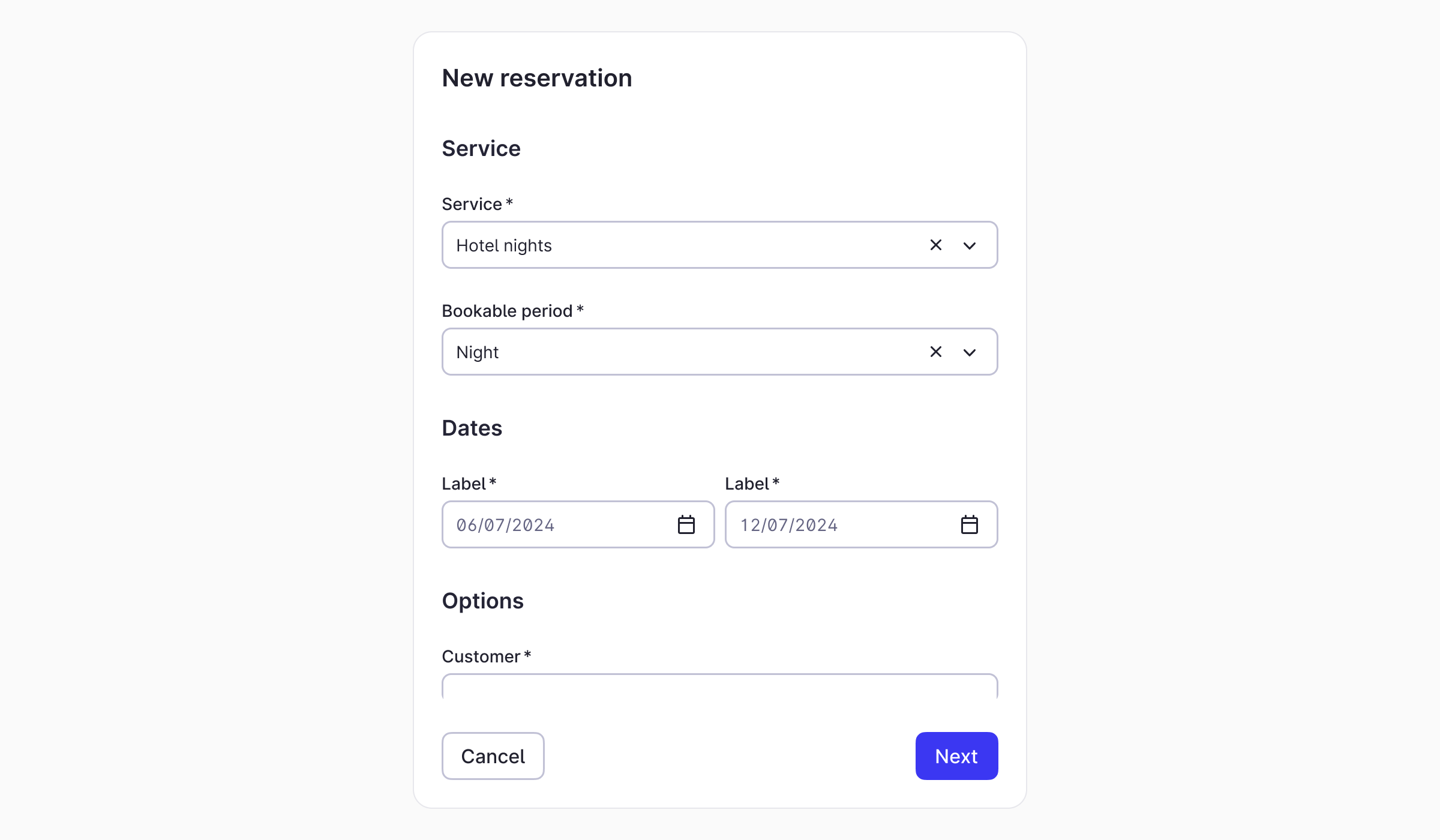Image resolution: width=1440 pixels, height=840 pixels.
Task: Focus the 12/07/2024 date text
Action: point(788,525)
